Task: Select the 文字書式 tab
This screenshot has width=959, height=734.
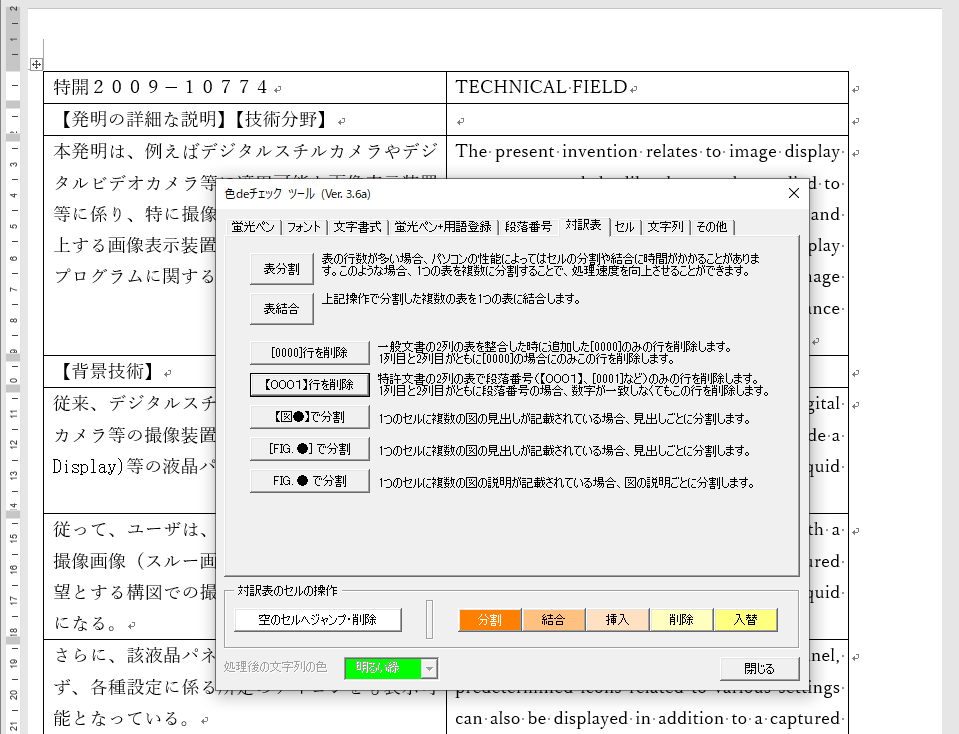Action: click(x=357, y=226)
